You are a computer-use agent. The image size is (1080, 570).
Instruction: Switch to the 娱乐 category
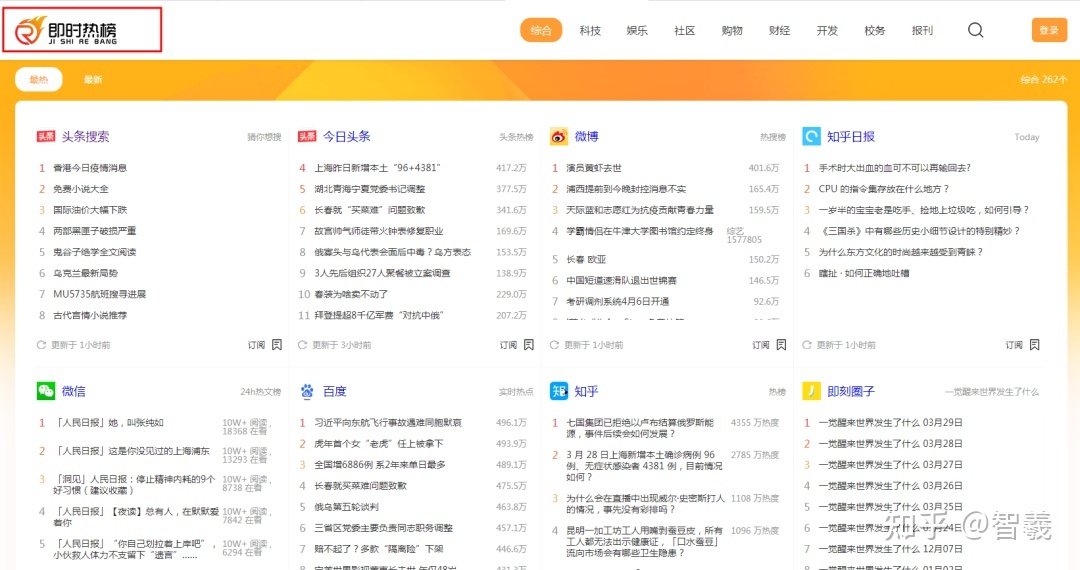(637, 30)
